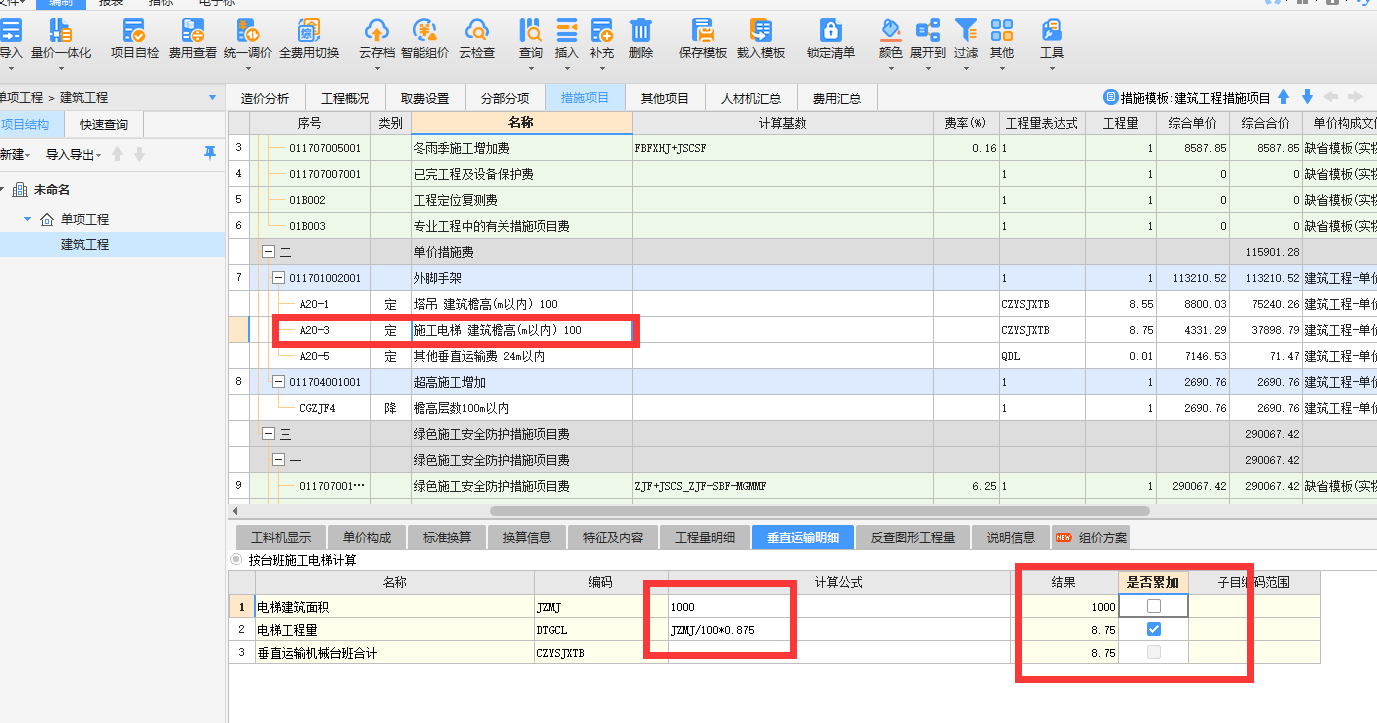Collapse item 011704001001 超高施工增加
Image resolution: width=1377 pixels, height=723 pixels.
pos(279,382)
